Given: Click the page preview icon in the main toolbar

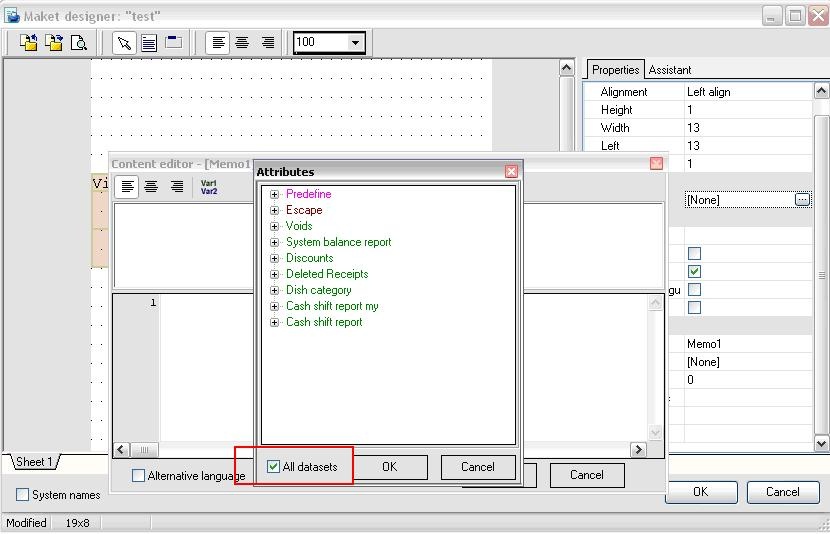Looking at the screenshot, I should (x=78, y=42).
